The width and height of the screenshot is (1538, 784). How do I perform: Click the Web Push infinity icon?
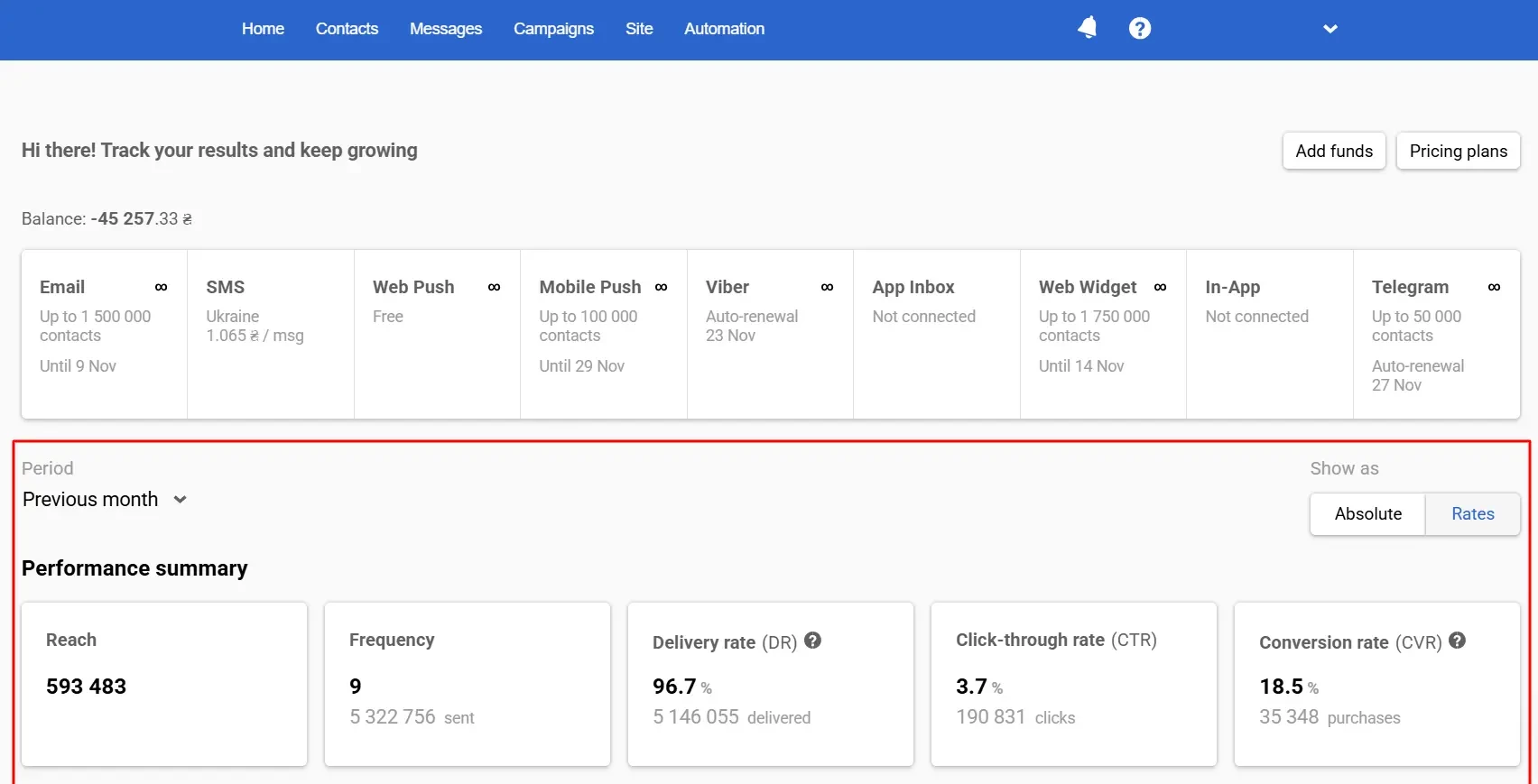494,287
